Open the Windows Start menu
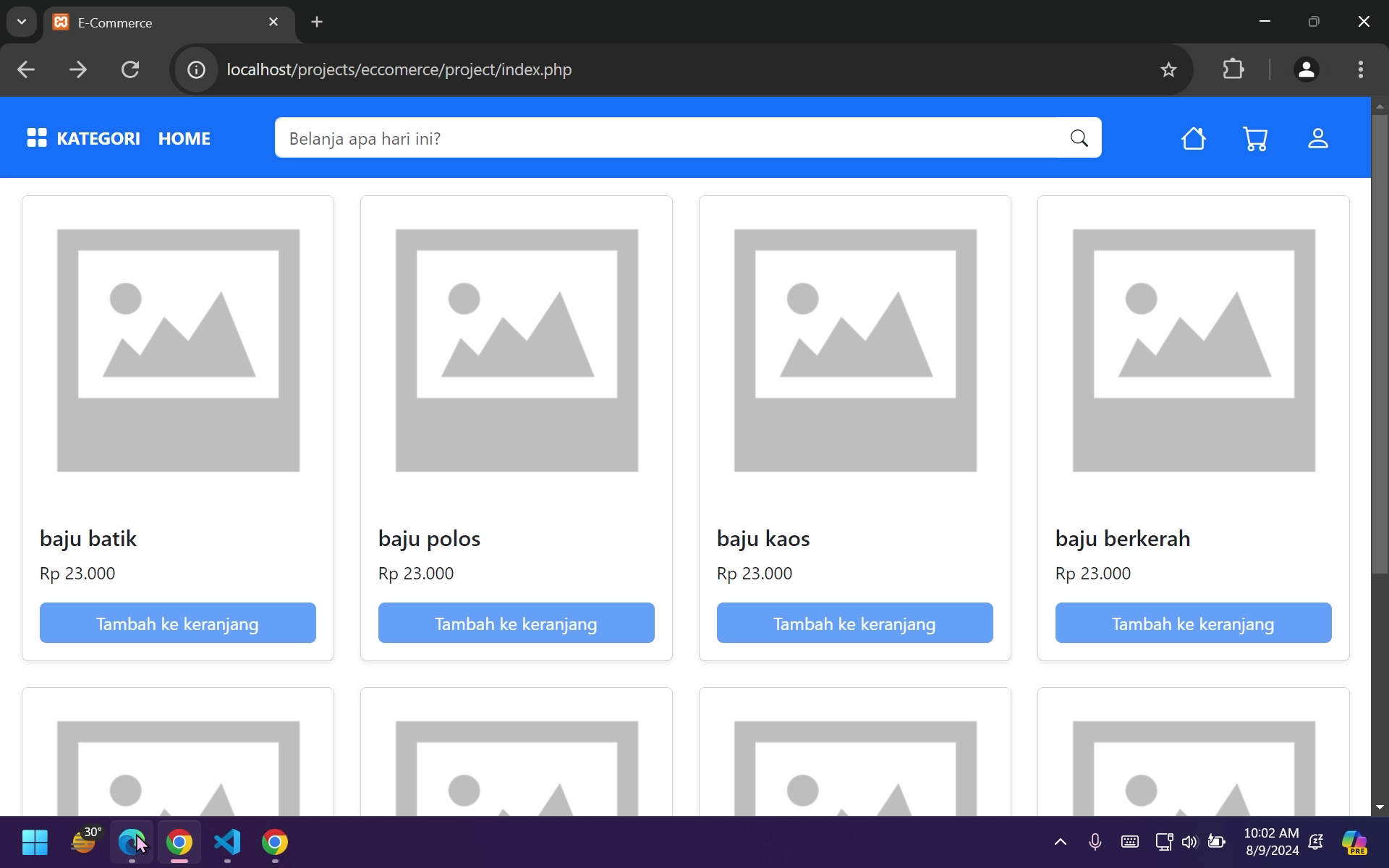1389x868 pixels. pyautogui.click(x=35, y=842)
